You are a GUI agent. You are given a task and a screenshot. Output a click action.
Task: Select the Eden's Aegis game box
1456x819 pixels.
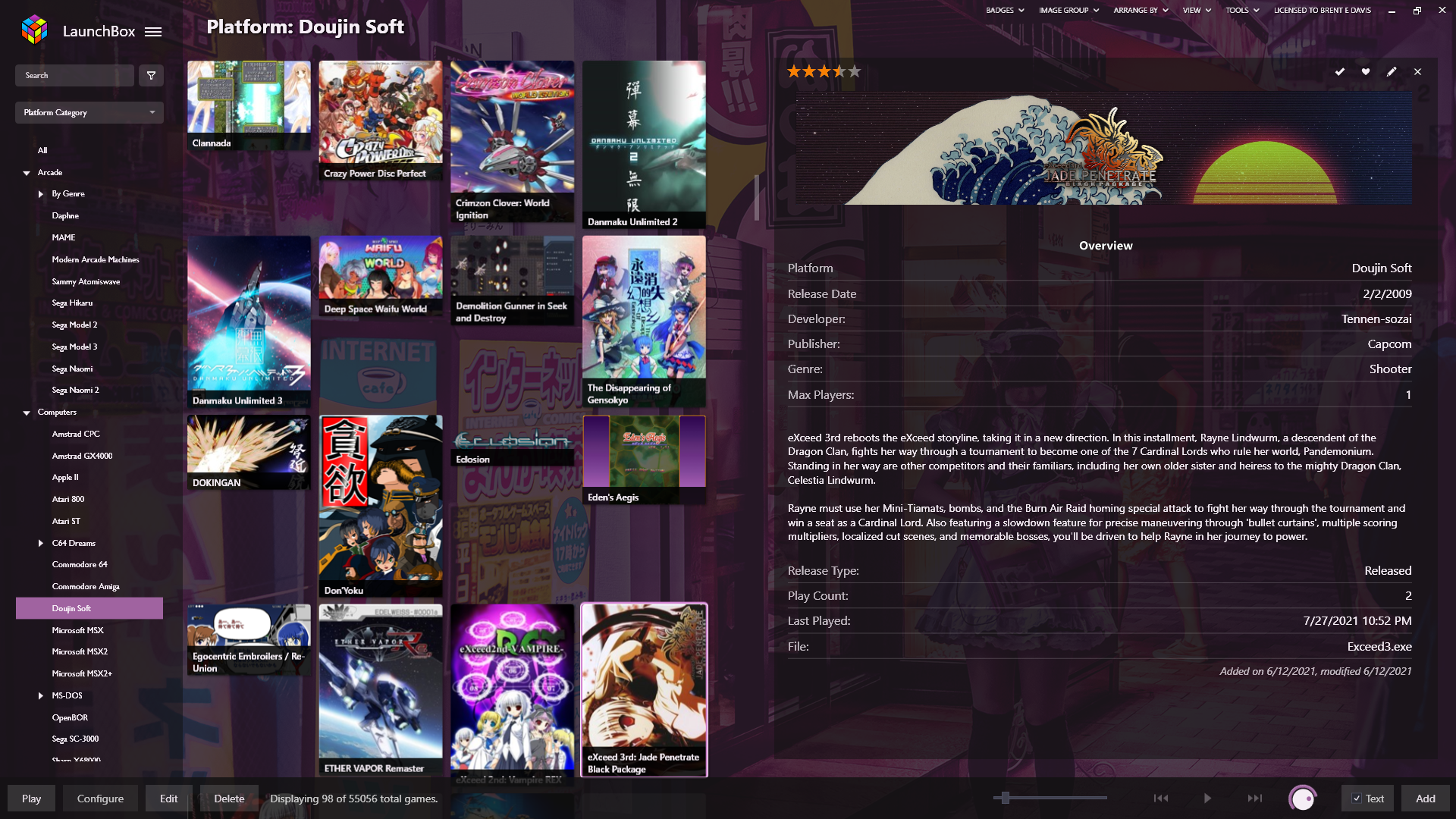pyautogui.click(x=644, y=460)
